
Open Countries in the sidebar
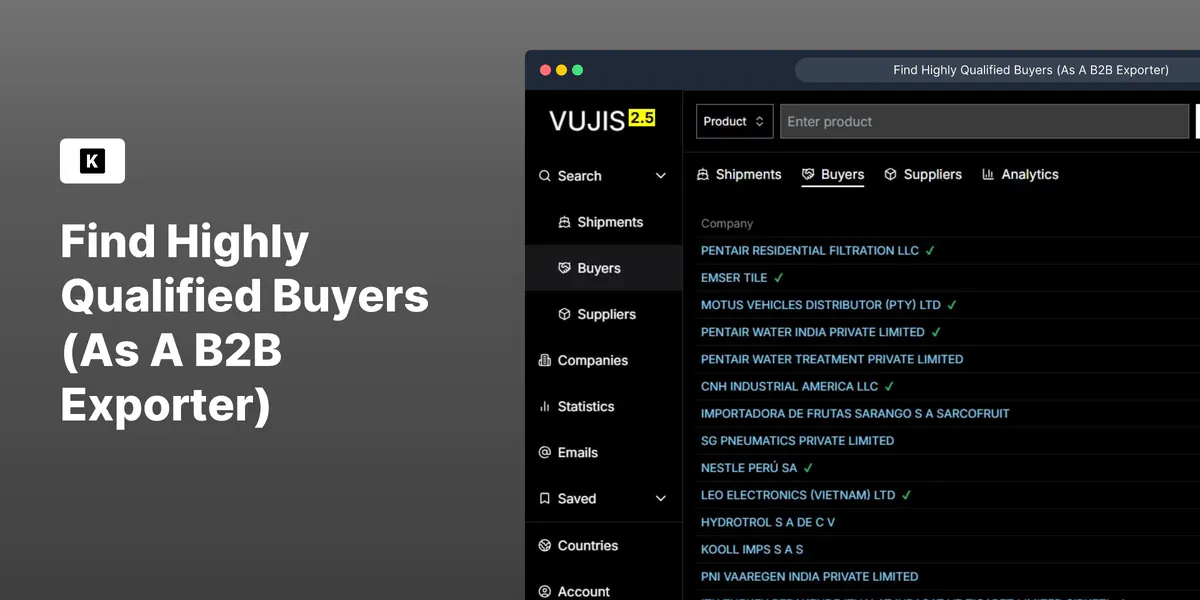point(587,545)
